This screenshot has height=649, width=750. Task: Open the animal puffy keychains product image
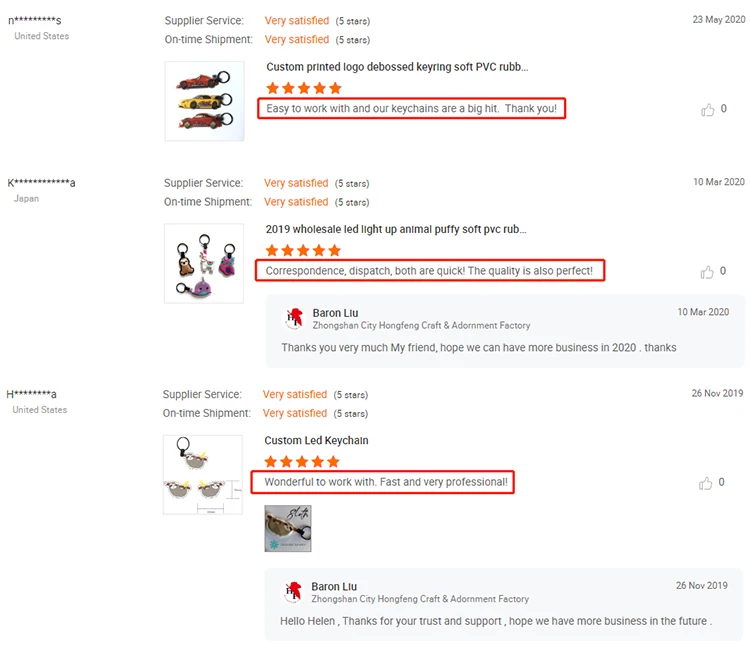[x=203, y=263]
